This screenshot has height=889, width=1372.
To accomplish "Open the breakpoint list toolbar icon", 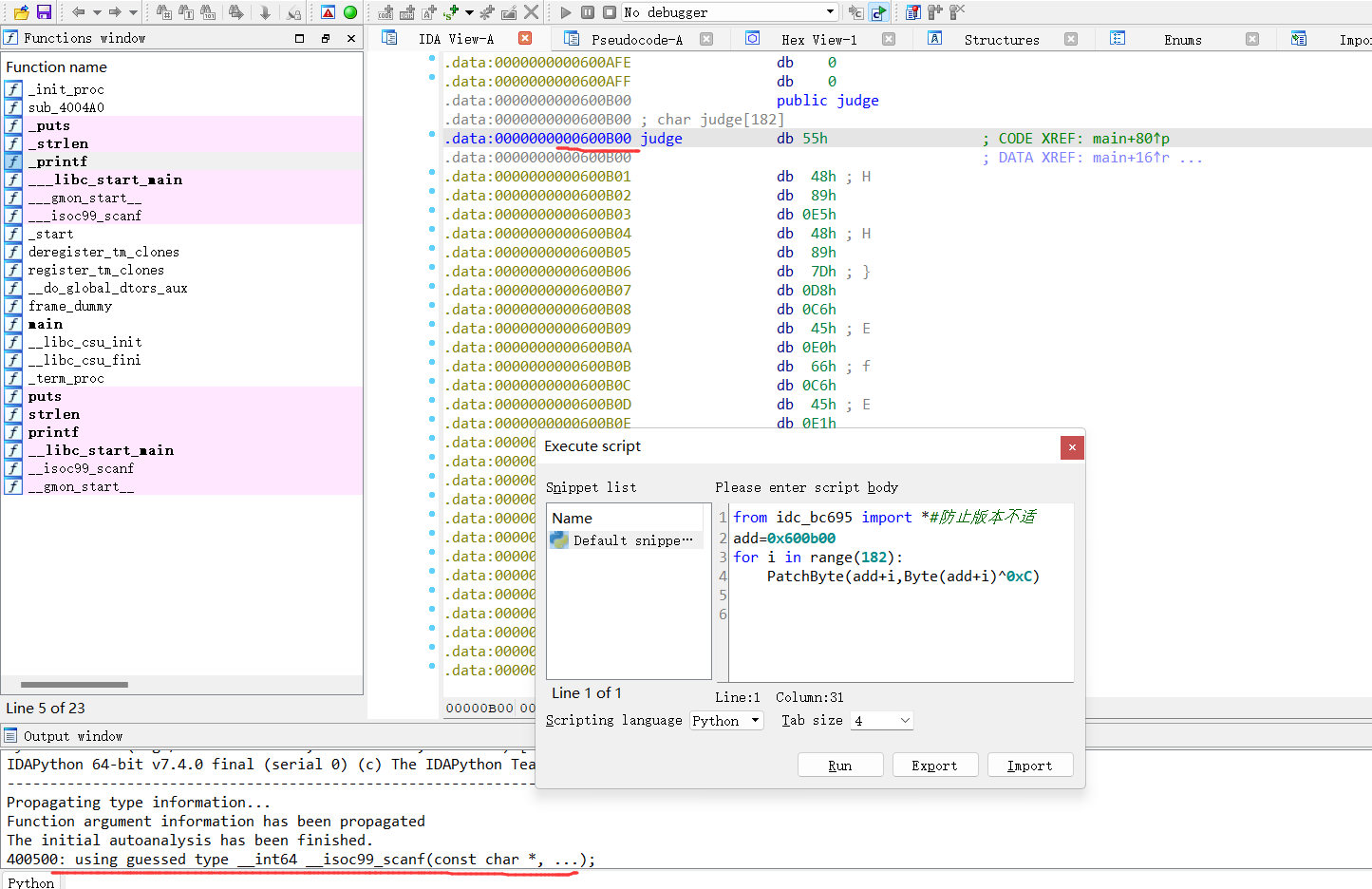I will (x=912, y=12).
